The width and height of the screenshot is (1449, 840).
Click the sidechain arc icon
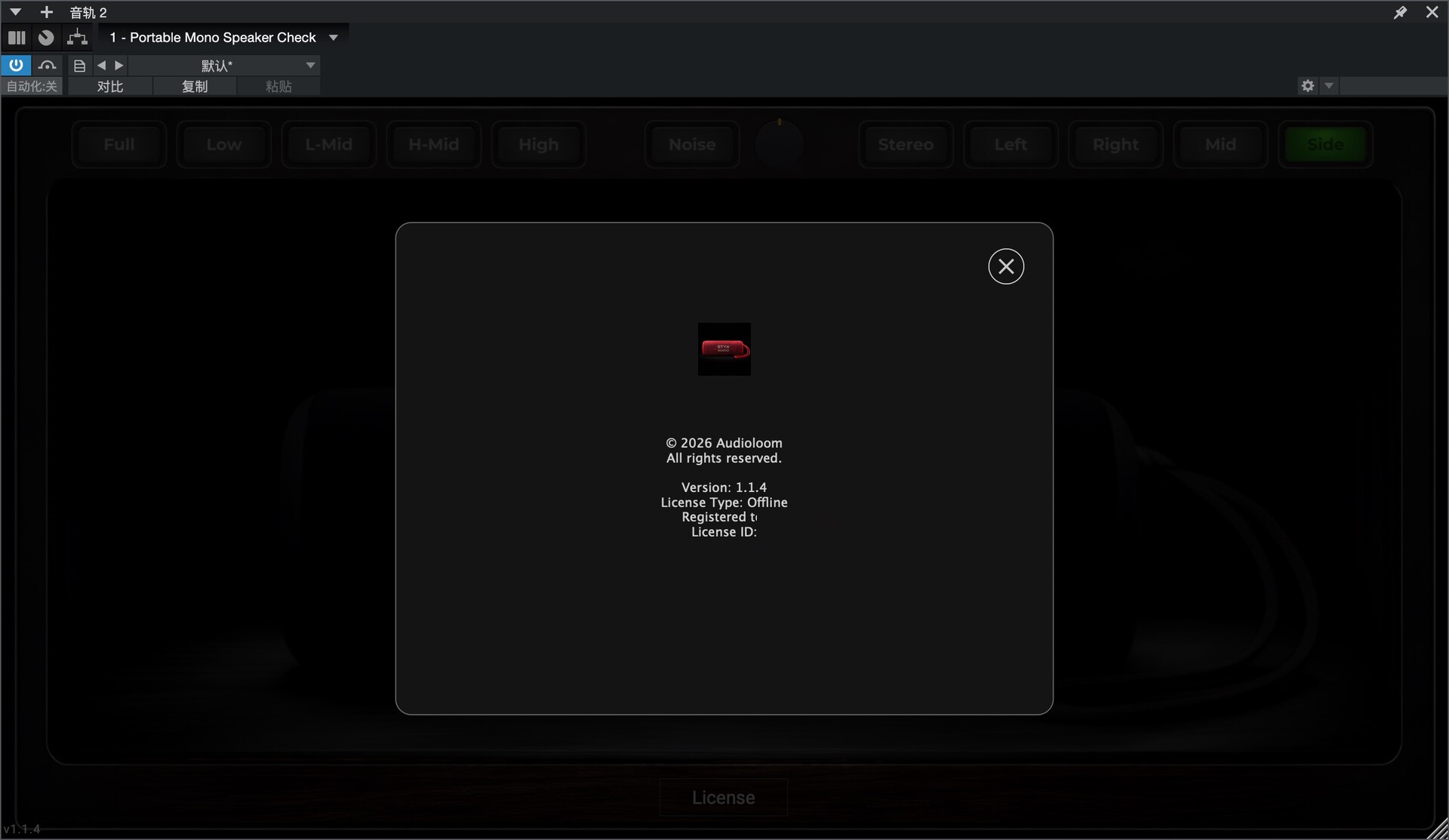click(x=47, y=65)
